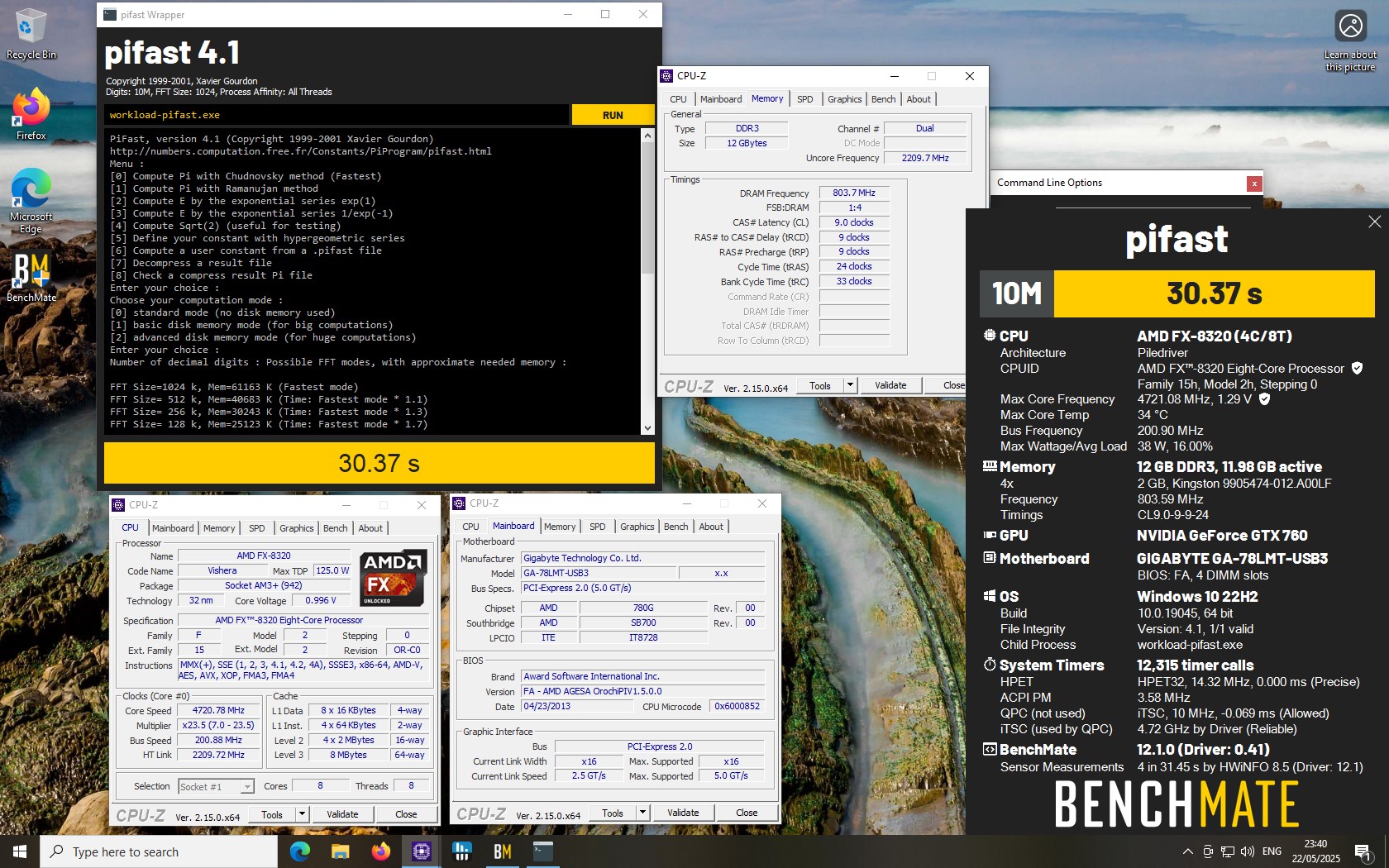Switch to pifast Wrapper console on taskbar

coord(542,851)
